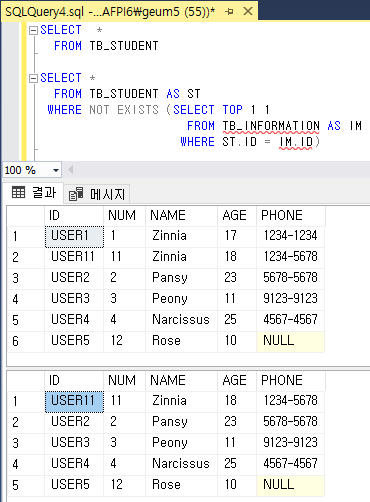Click cell Peony in second result grid

(x=181, y=443)
